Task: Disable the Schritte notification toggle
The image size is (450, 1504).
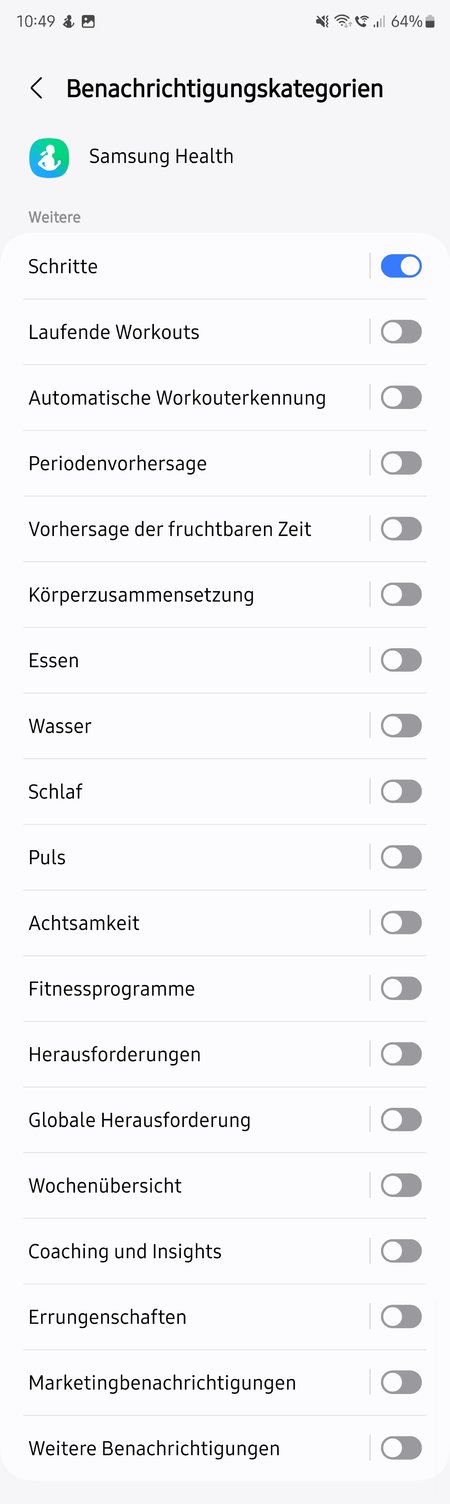Action: point(401,266)
